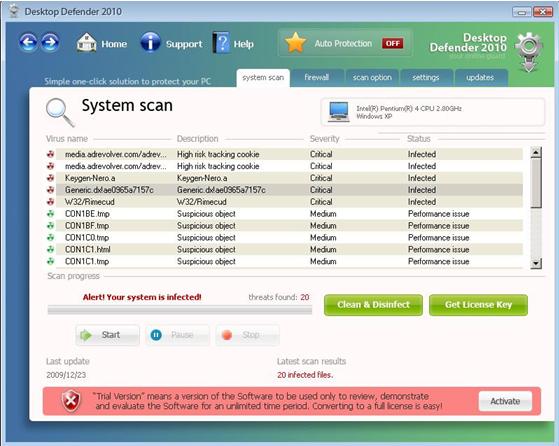Select the CON1C1.html entry

(x=88, y=250)
